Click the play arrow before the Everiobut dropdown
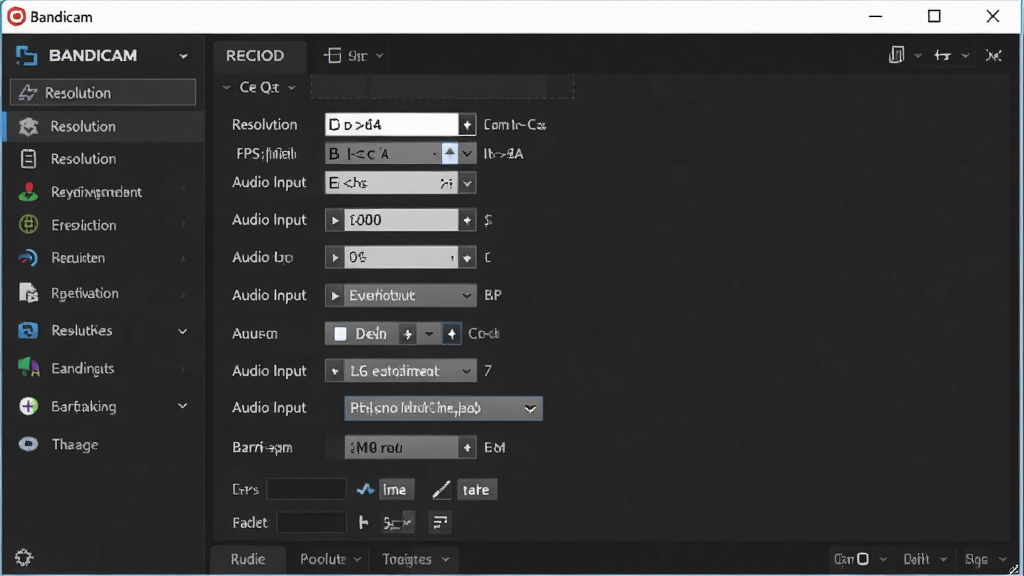 click(x=334, y=295)
